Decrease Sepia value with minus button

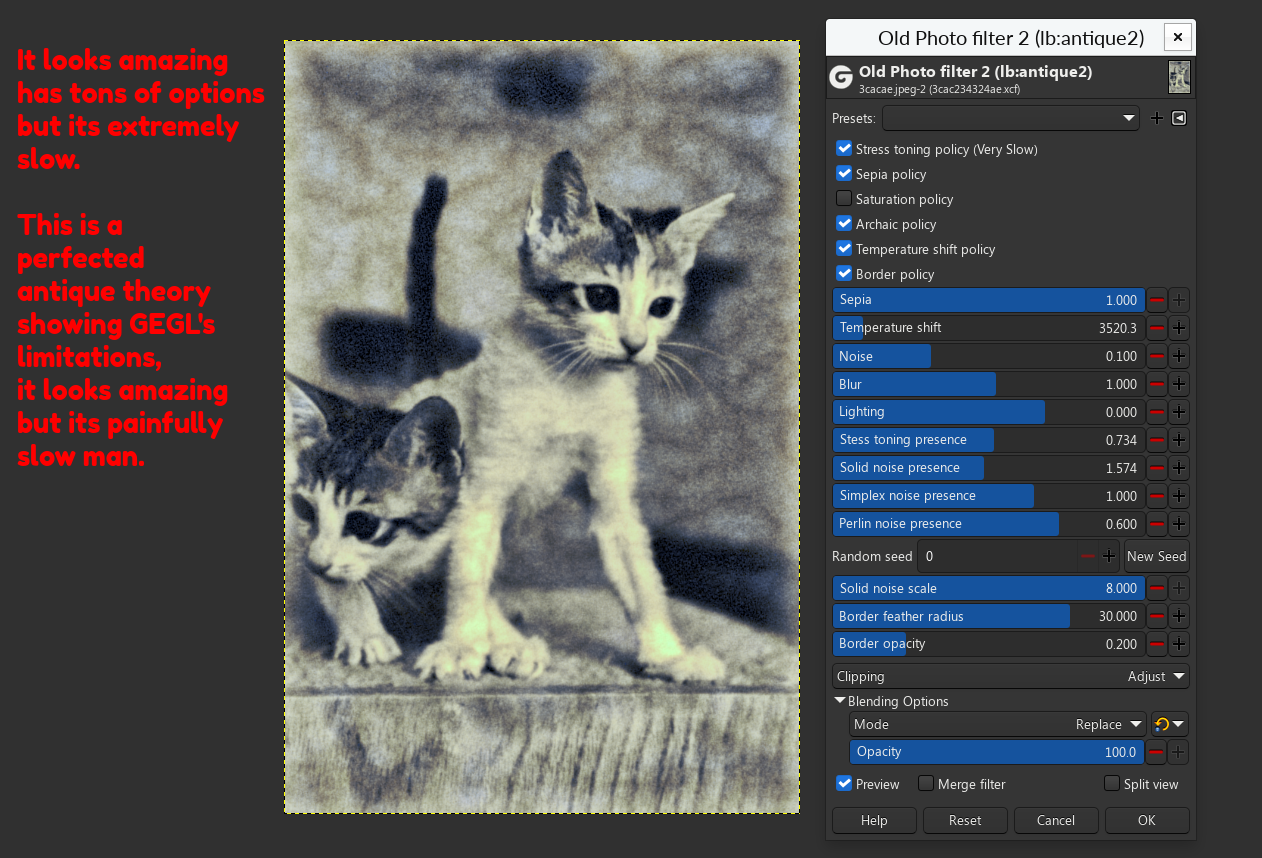[1156, 300]
